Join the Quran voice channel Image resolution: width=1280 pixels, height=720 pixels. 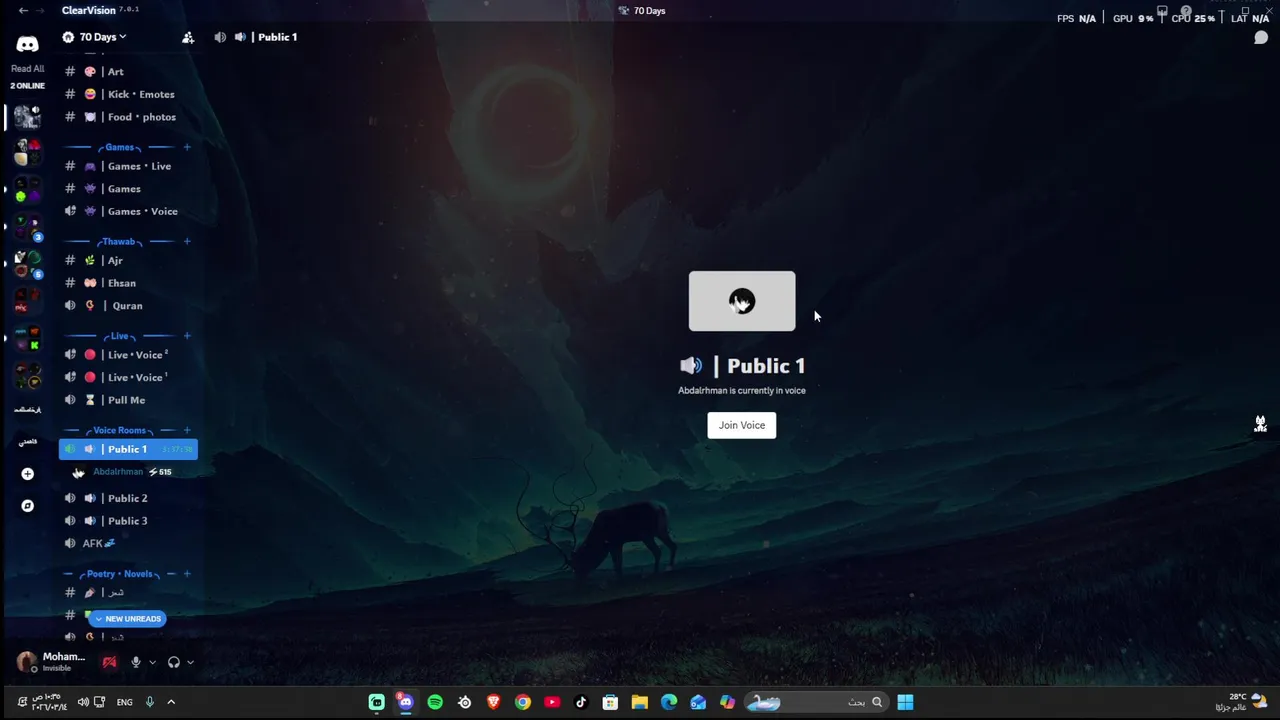coord(128,306)
